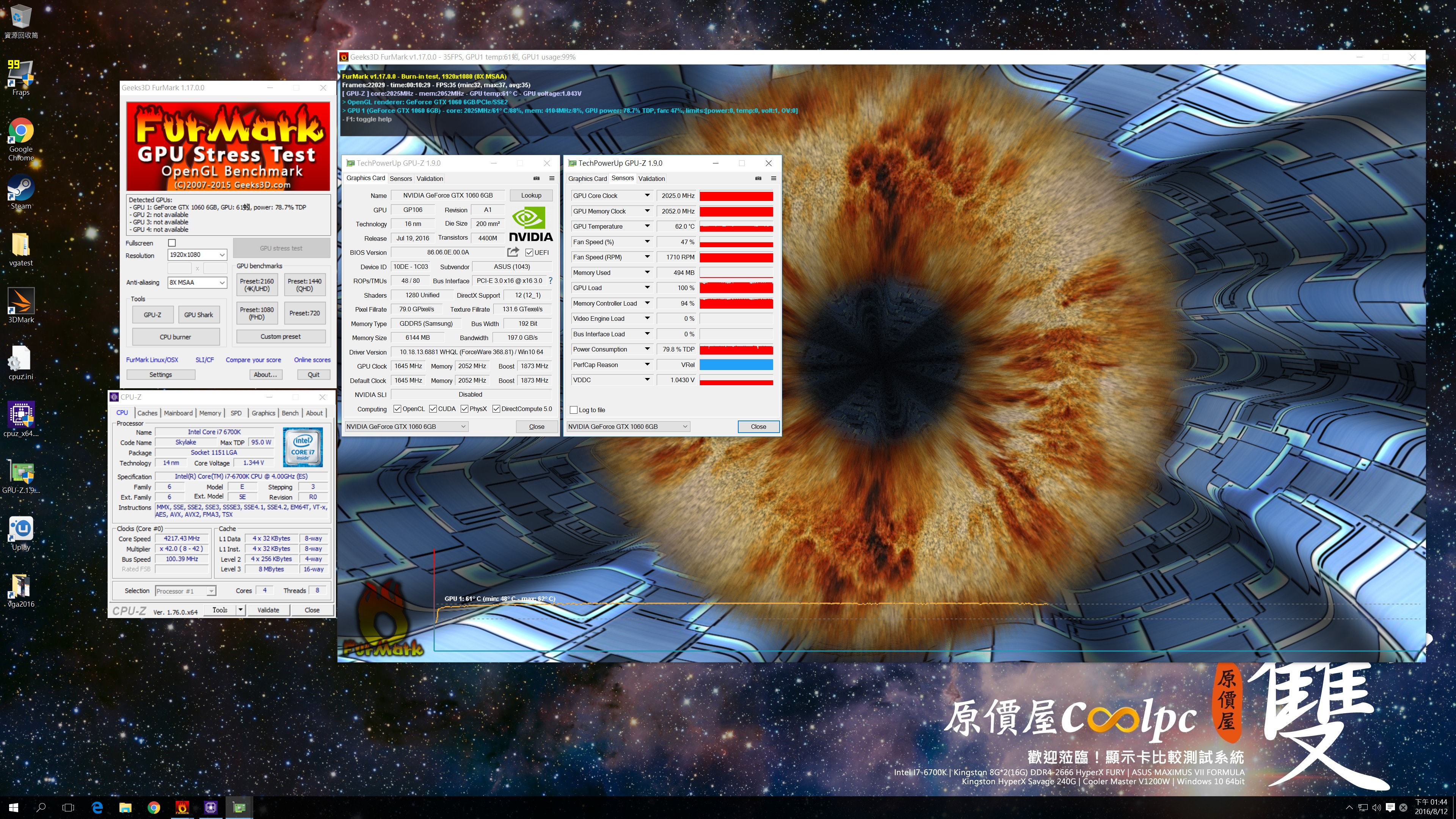The image size is (1456, 819).
Task: Open Task View on the taskbar
Action: (68, 808)
